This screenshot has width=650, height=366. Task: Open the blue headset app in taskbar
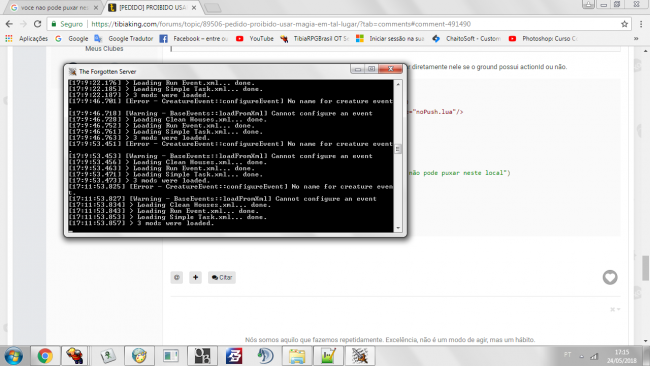coord(265,356)
